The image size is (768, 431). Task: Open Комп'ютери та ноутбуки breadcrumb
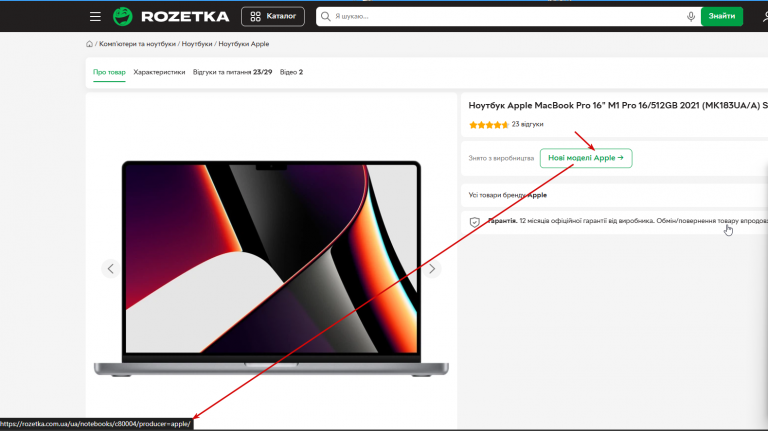137,44
